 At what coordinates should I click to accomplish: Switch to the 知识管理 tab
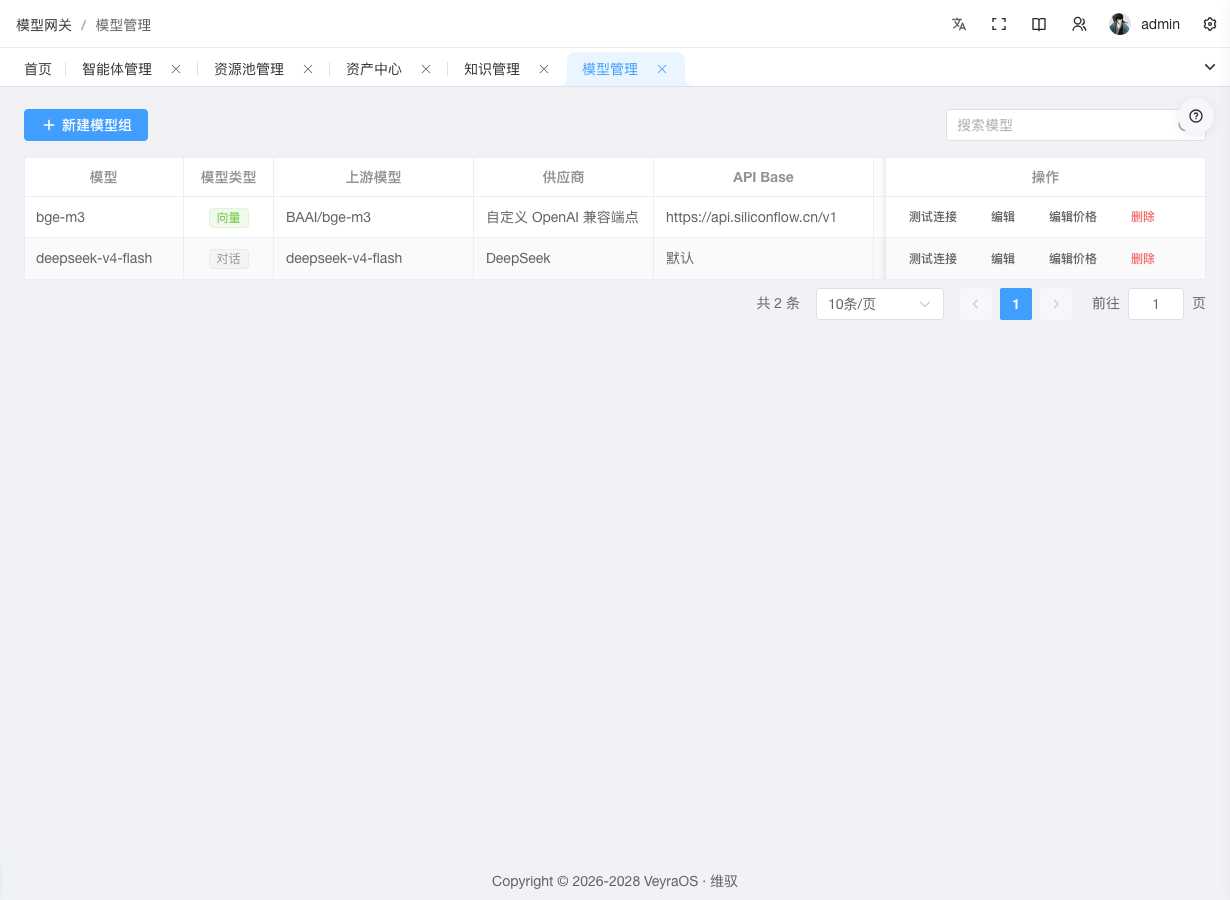pyautogui.click(x=492, y=69)
